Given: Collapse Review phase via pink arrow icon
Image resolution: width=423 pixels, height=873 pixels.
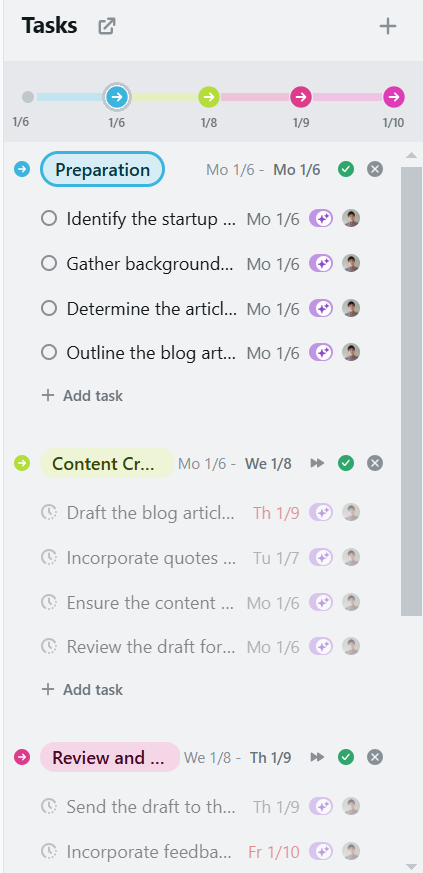Looking at the screenshot, I should click(22, 757).
